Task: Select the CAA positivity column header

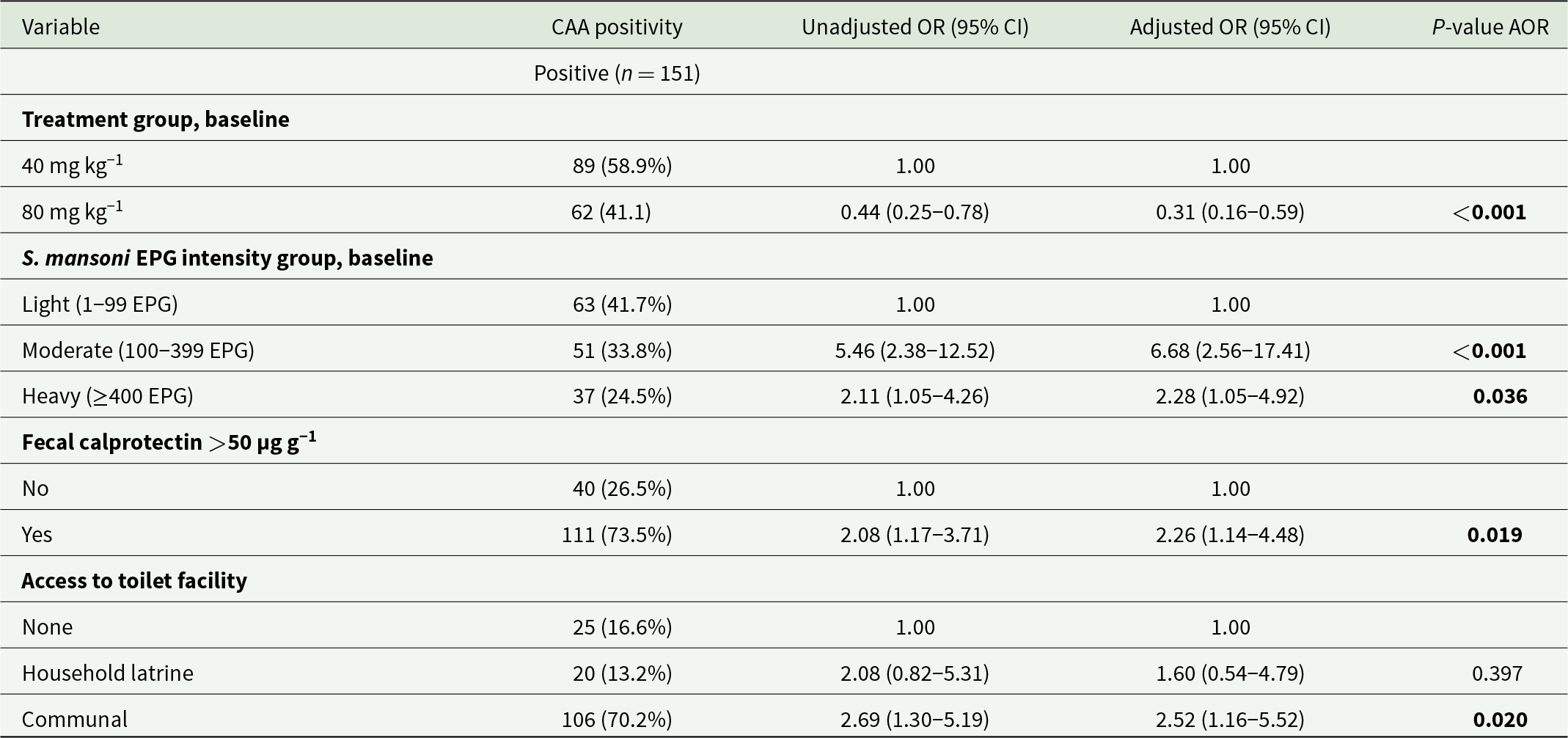Action: coord(617,27)
